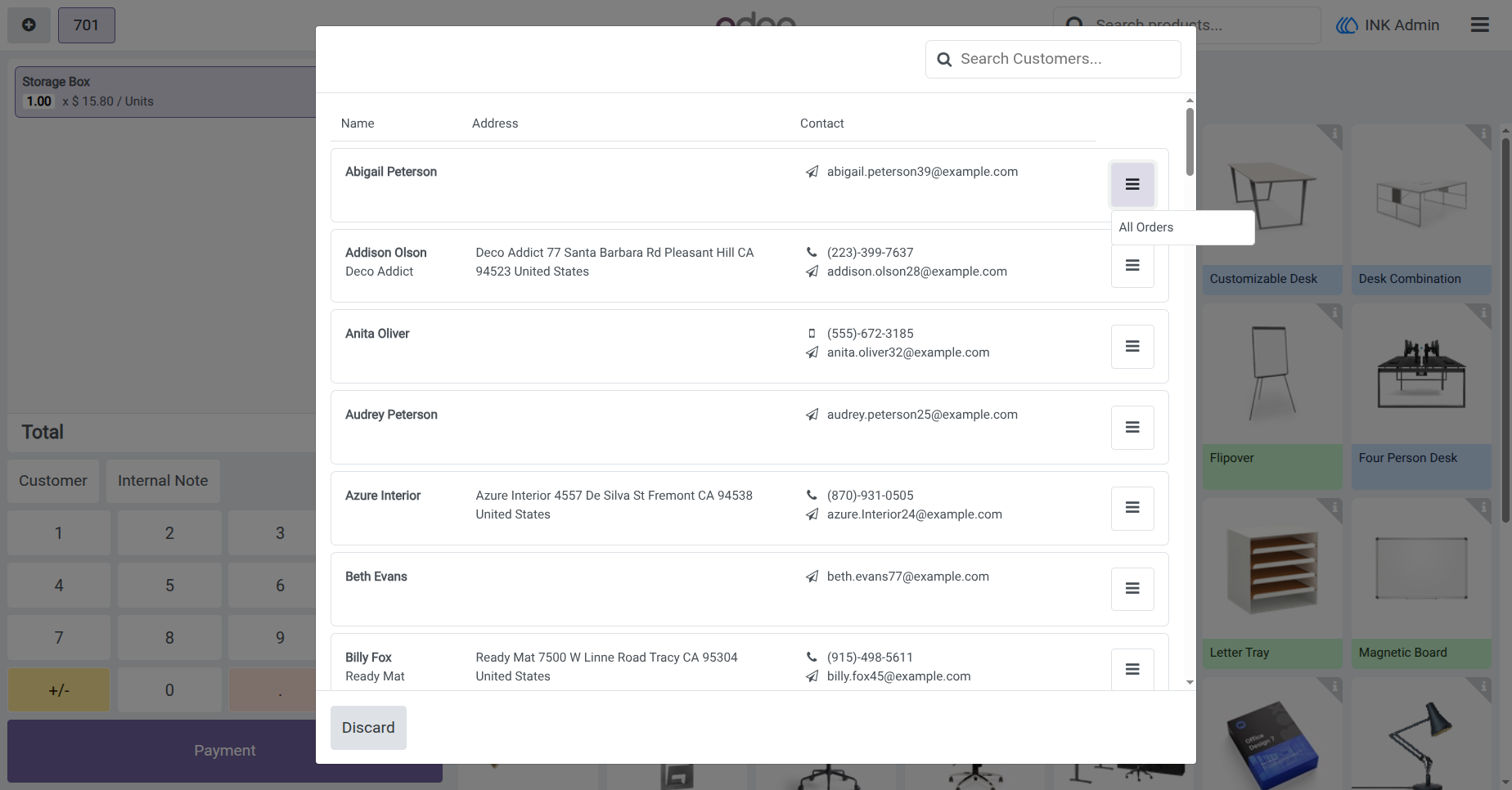Open Internal Note
Image resolution: width=1512 pixels, height=790 pixels.
pos(163,481)
